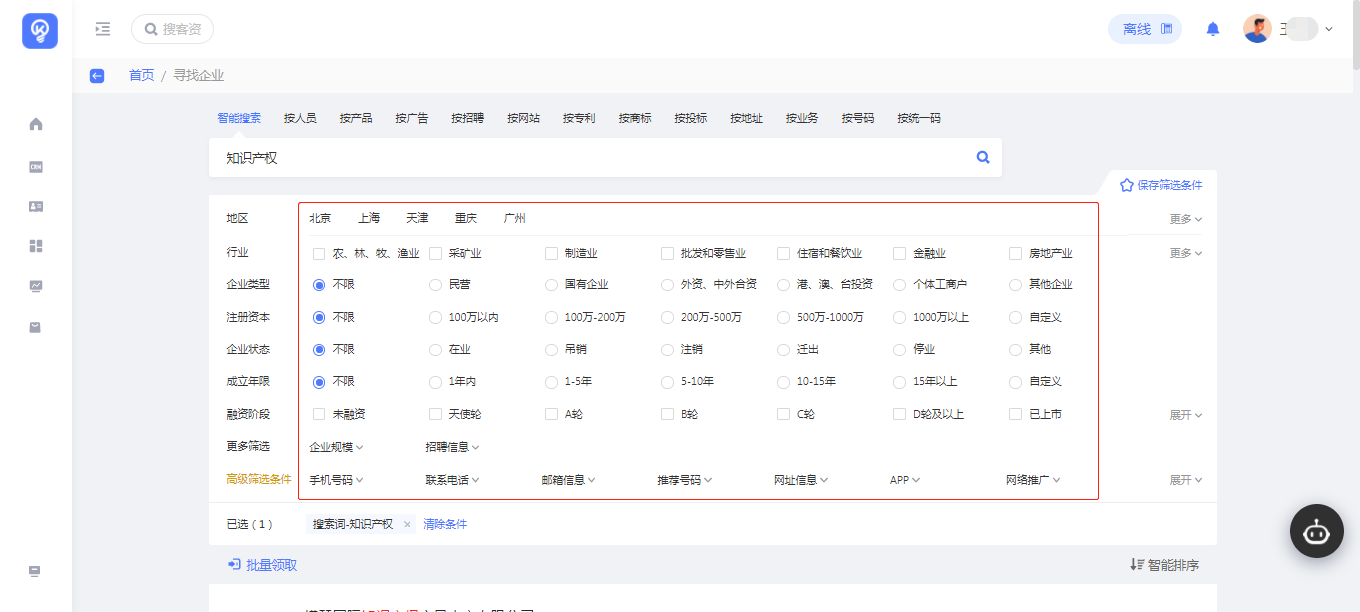Check 未融资 funding stage
Viewport: 1360px width, 612px height.
[x=319, y=414]
